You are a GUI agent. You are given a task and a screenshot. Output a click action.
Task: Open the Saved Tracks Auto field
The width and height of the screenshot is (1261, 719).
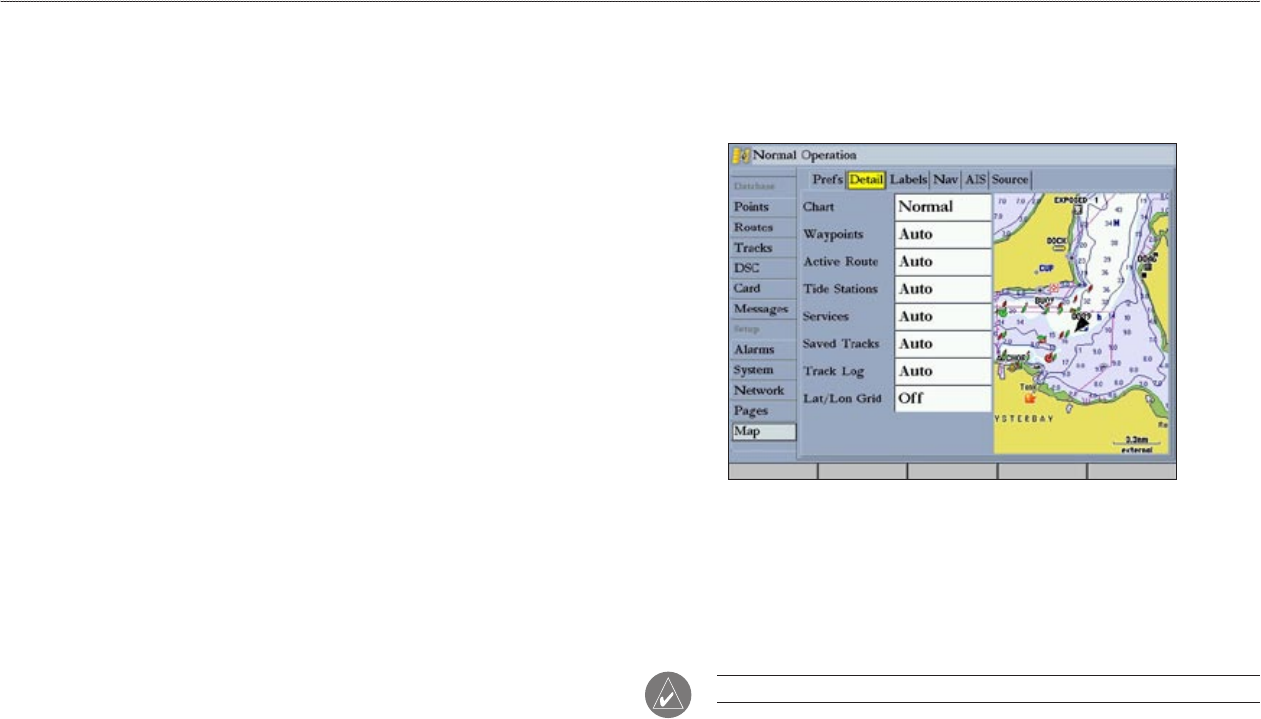(x=942, y=344)
